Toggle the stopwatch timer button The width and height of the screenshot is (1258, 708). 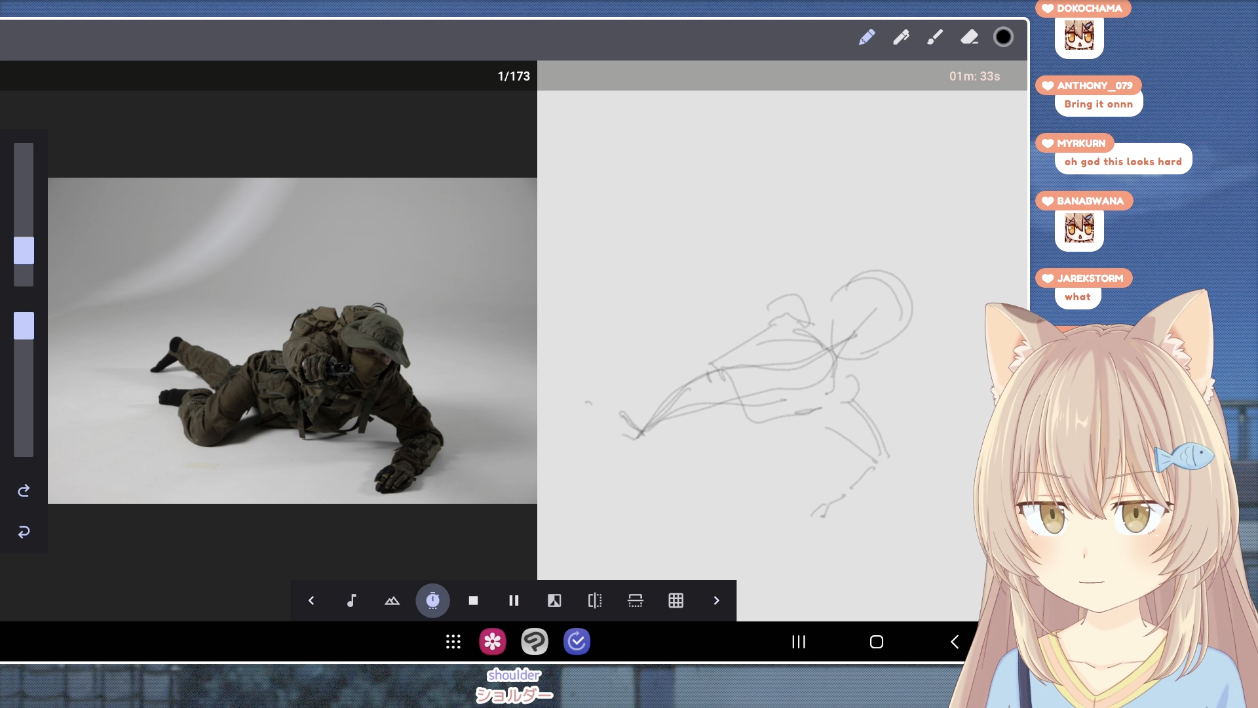tap(432, 600)
